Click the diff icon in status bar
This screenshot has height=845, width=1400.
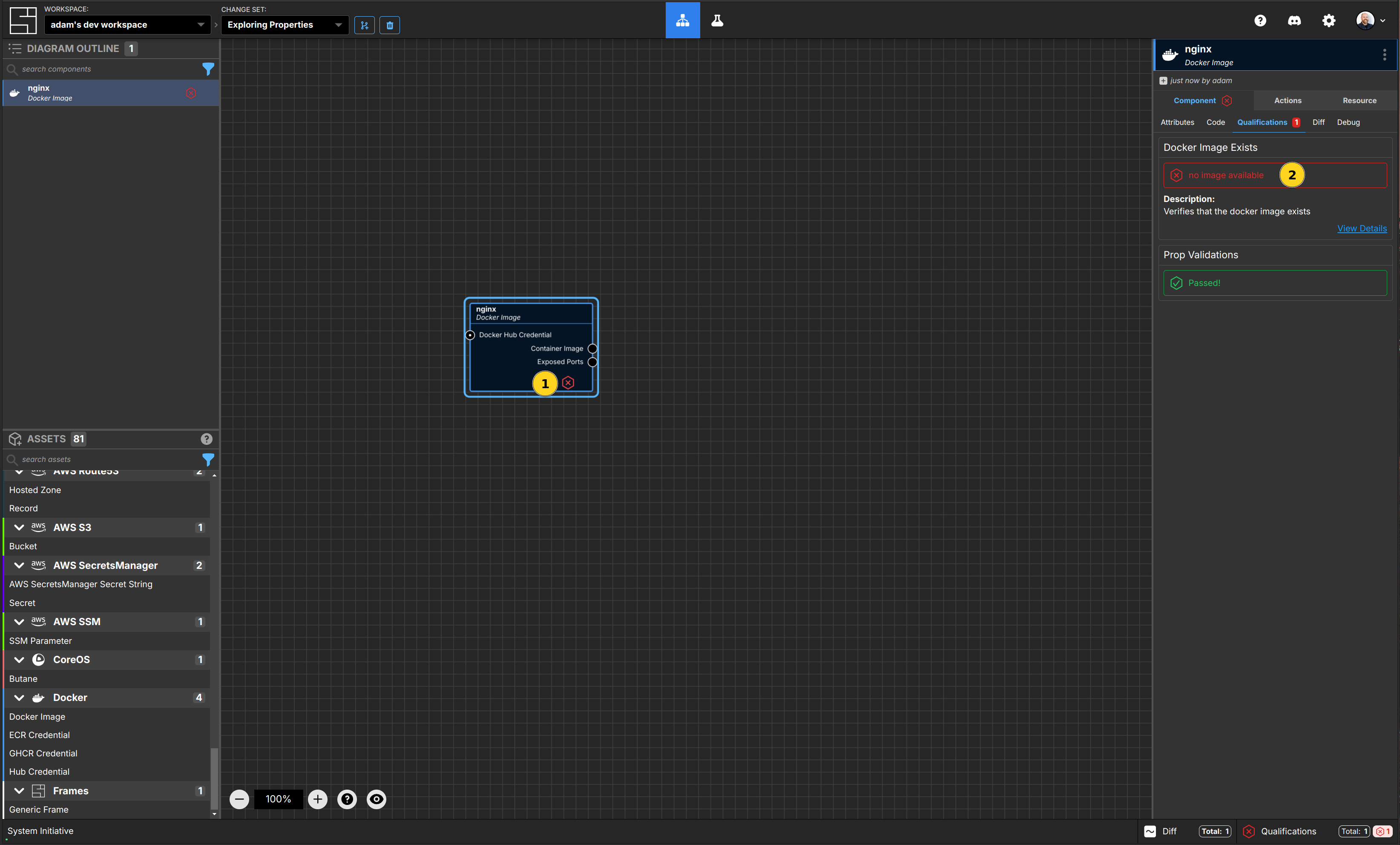pyautogui.click(x=1151, y=831)
